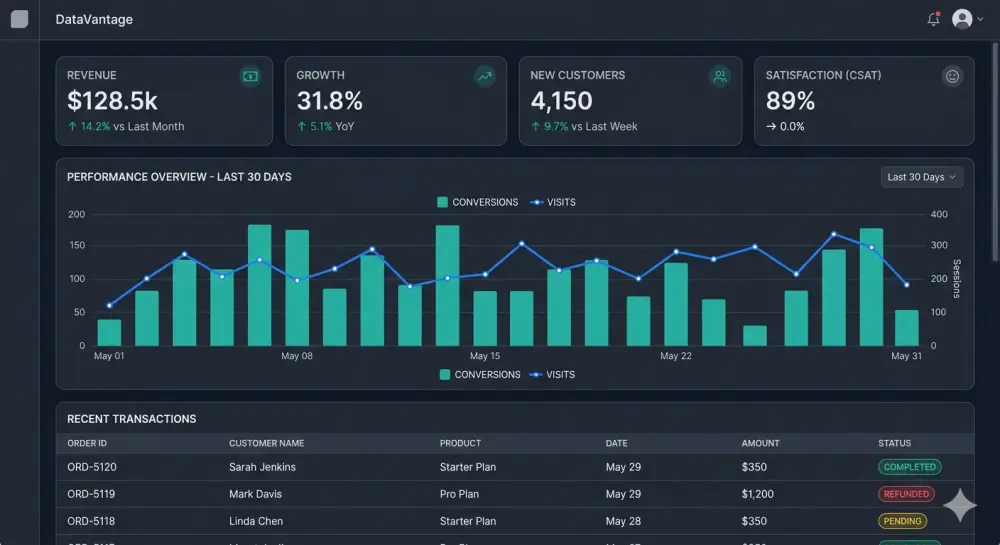The image size is (1000, 545).
Task: Open order ORD-5118
Action: 91,521
